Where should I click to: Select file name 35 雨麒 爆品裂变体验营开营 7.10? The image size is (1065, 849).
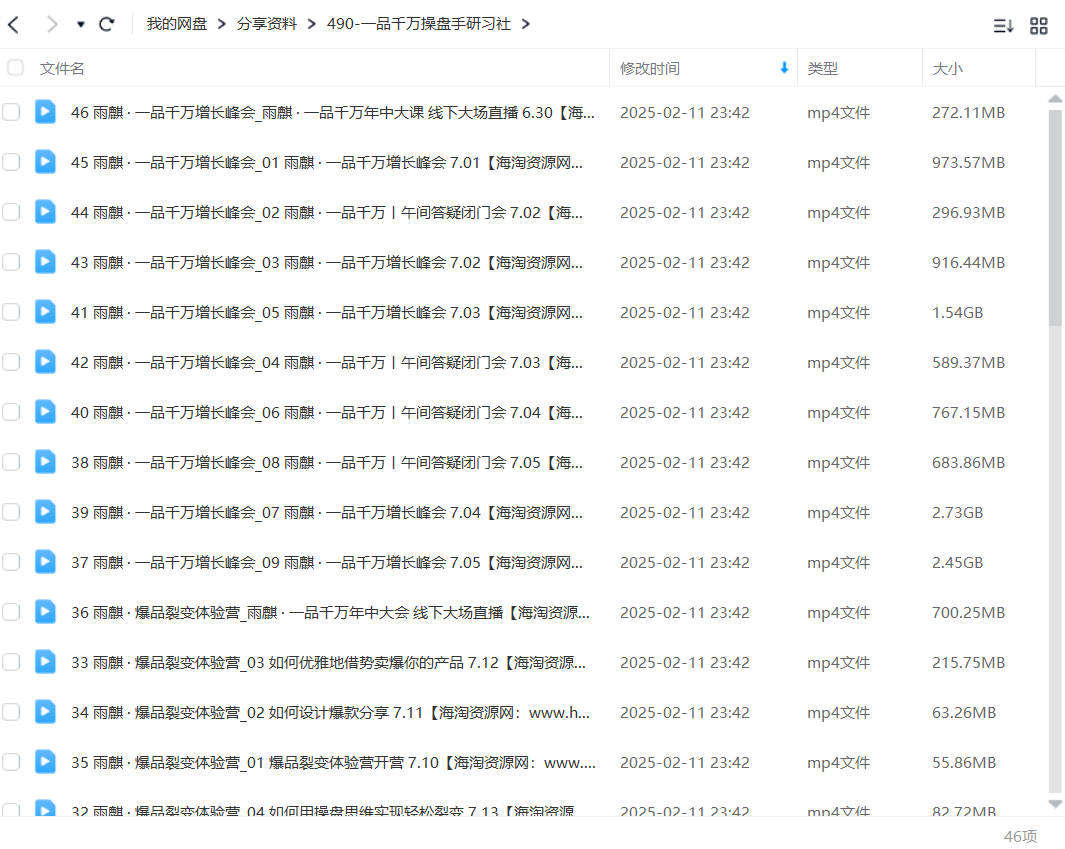click(333, 763)
